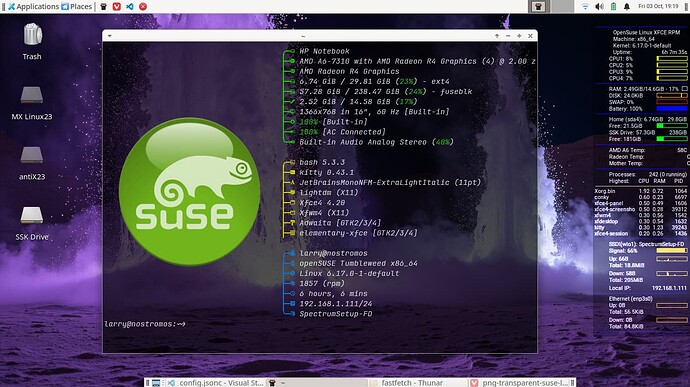
Task: Click 'larry@nostromos' title line in fastfetch output
Action: pyautogui.click(x=334, y=254)
